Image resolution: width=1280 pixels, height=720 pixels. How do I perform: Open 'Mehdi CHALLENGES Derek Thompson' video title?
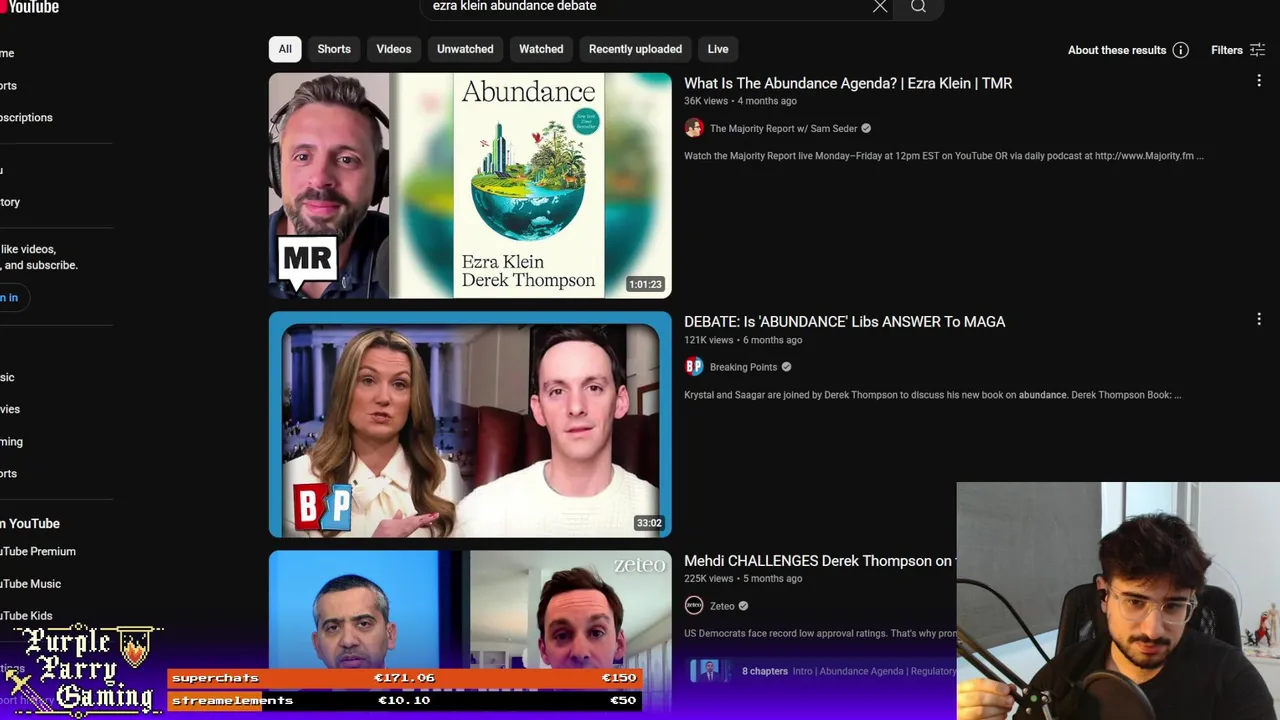coord(819,561)
